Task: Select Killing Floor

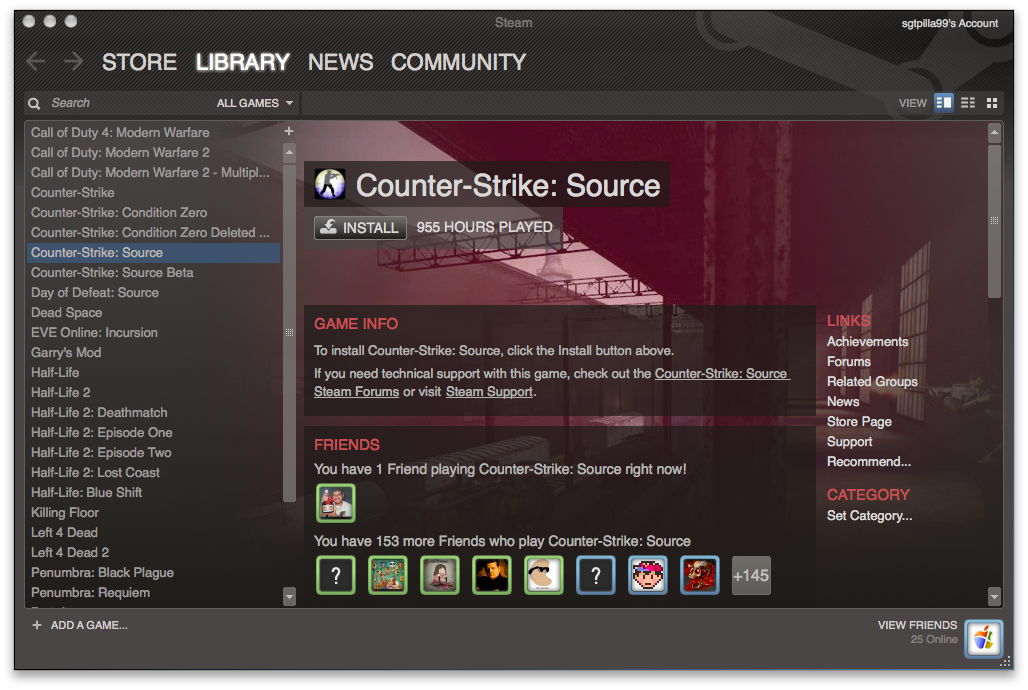Action: pyautogui.click(x=153, y=512)
